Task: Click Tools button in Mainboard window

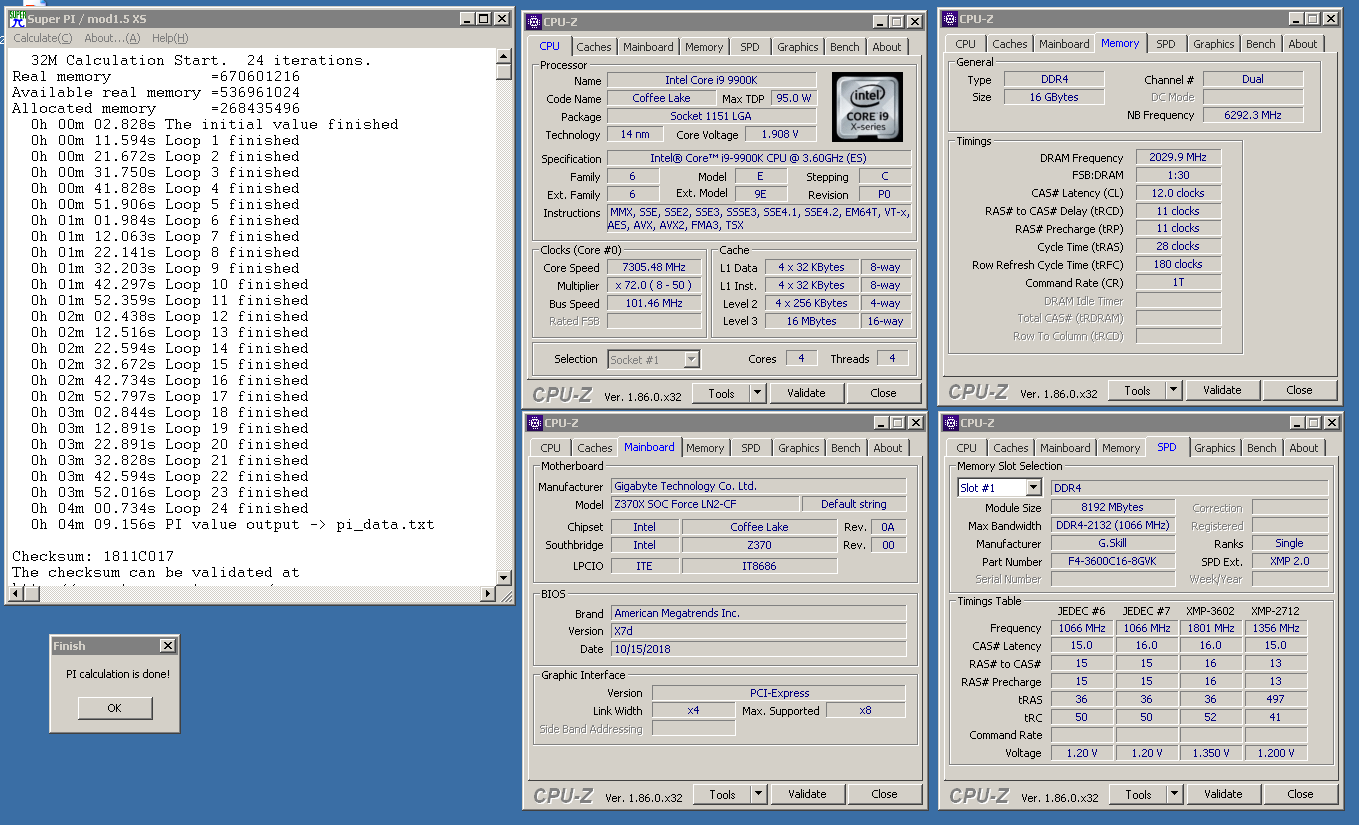Action: click(x=722, y=794)
